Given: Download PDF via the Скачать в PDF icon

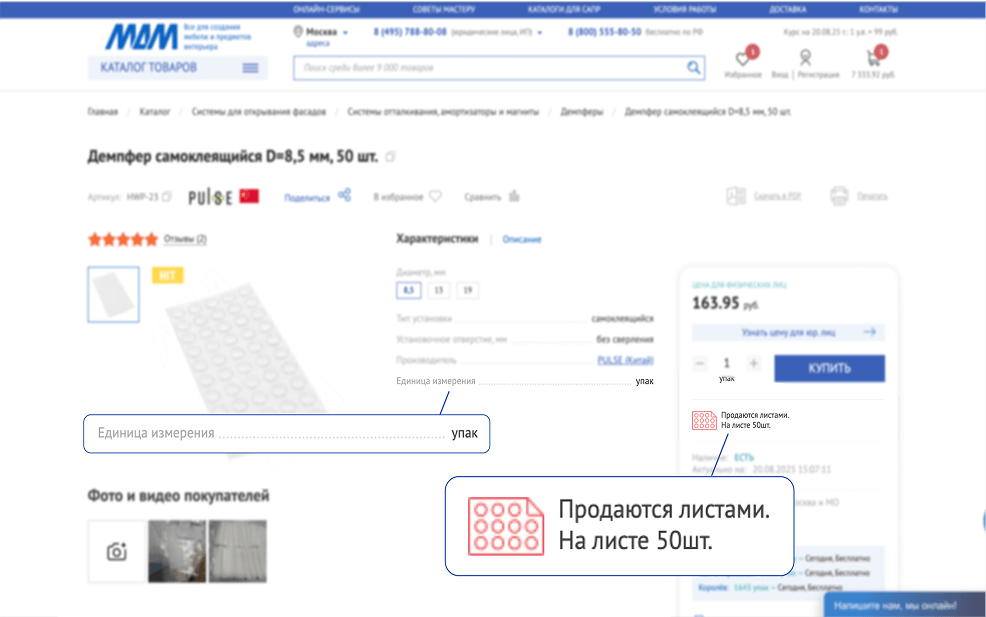Looking at the screenshot, I should pyautogui.click(x=737, y=196).
